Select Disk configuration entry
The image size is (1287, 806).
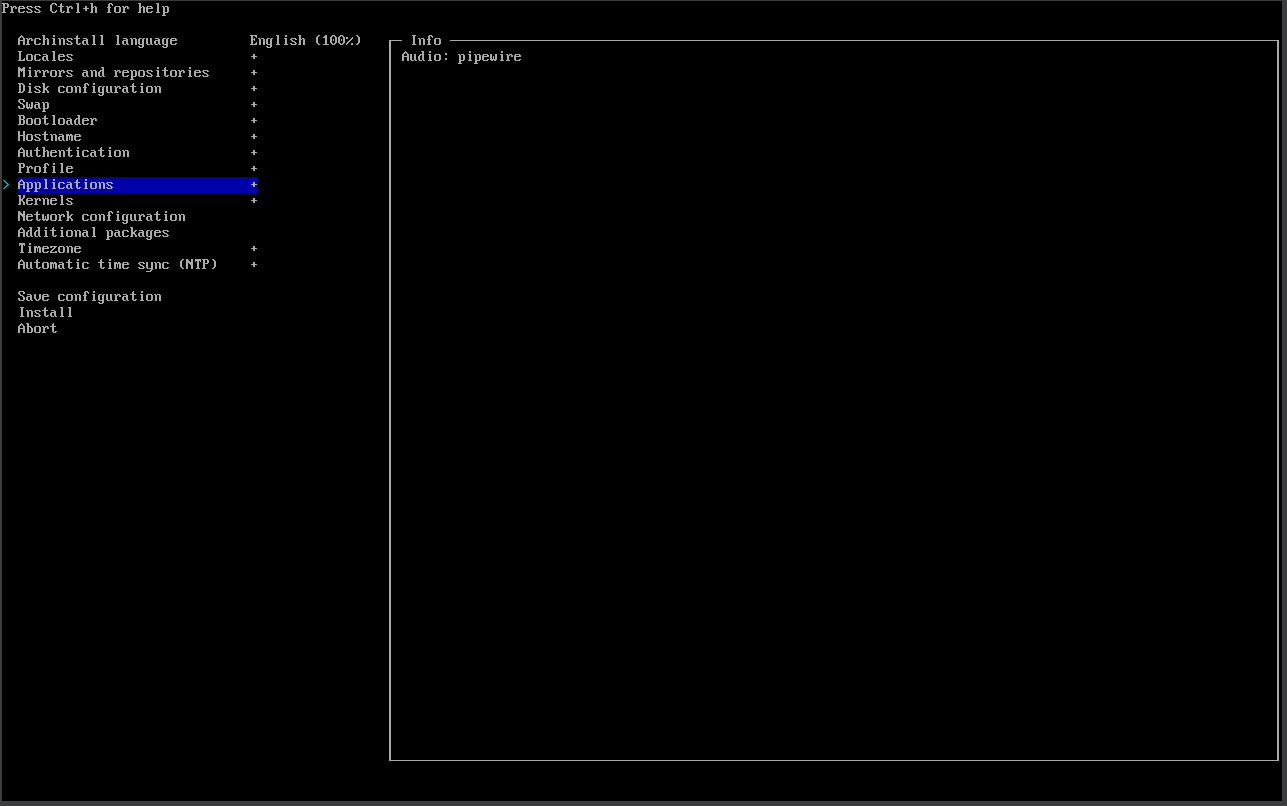click(89, 89)
